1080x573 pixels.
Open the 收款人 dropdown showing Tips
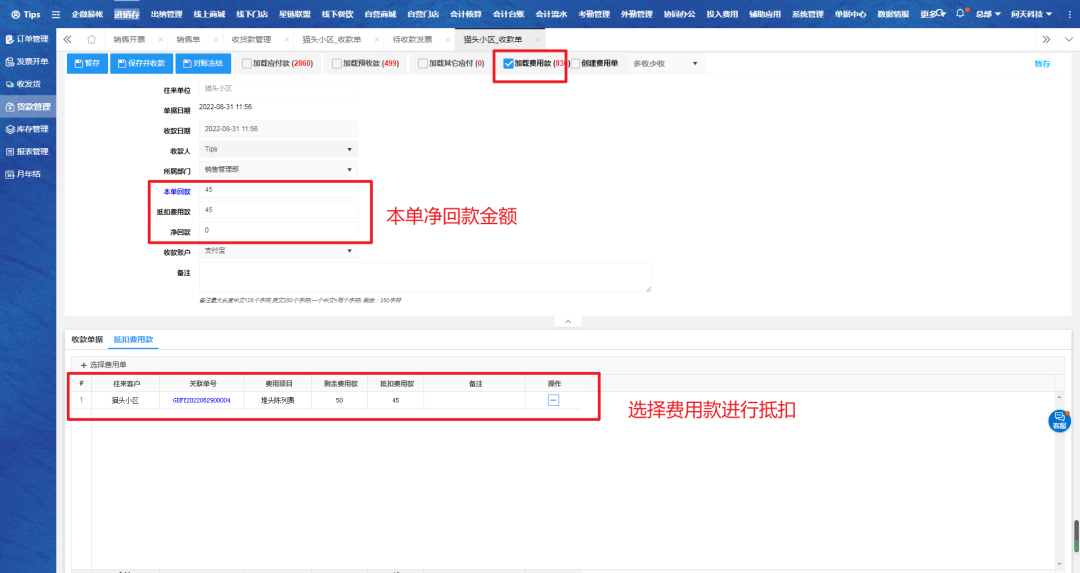click(278, 149)
